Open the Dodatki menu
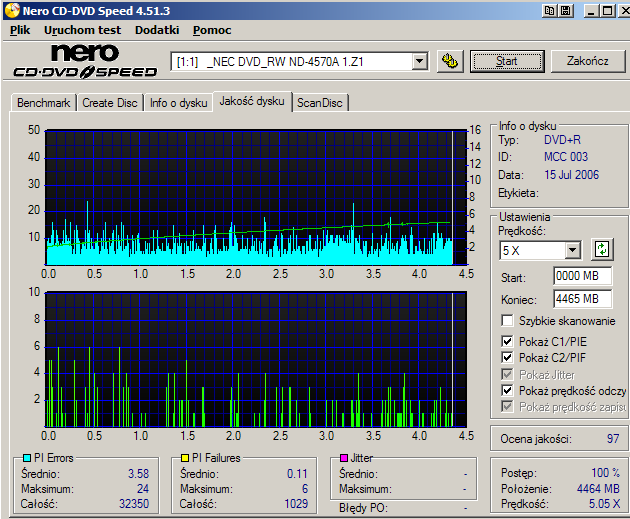Viewport: 630px width, 519px height. click(157, 30)
